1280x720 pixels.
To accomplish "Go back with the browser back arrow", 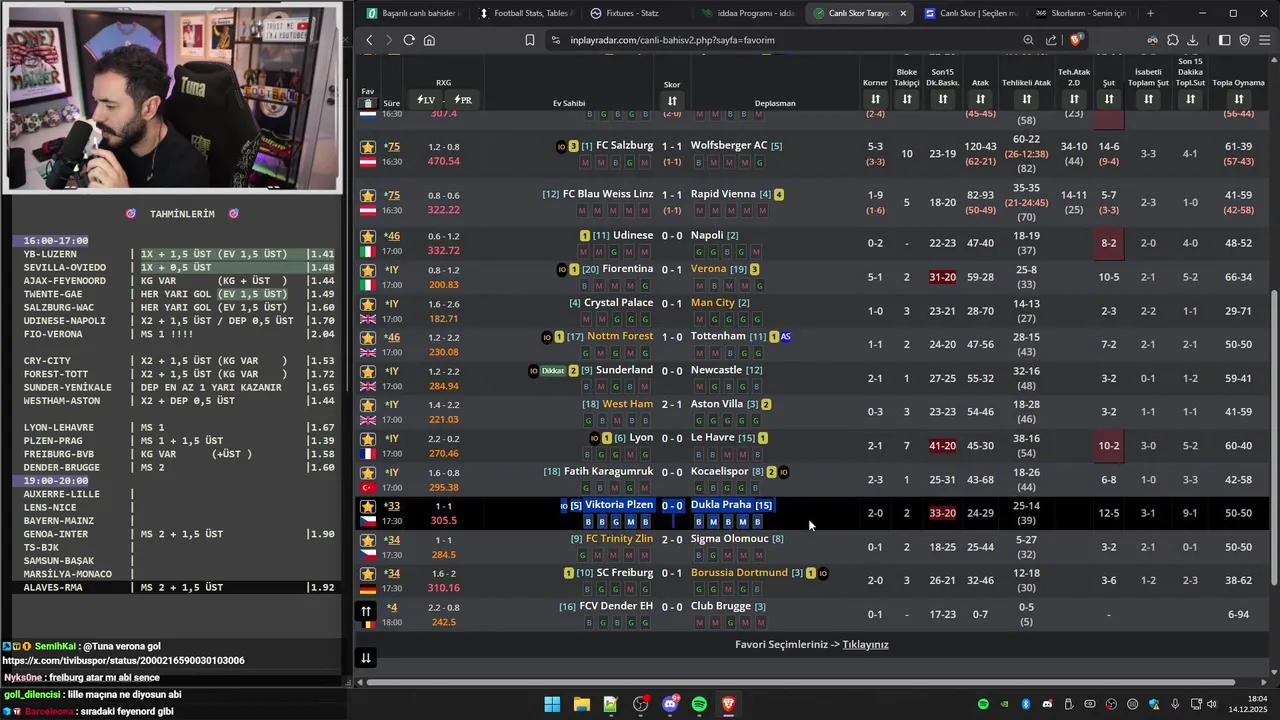I will (x=369, y=40).
